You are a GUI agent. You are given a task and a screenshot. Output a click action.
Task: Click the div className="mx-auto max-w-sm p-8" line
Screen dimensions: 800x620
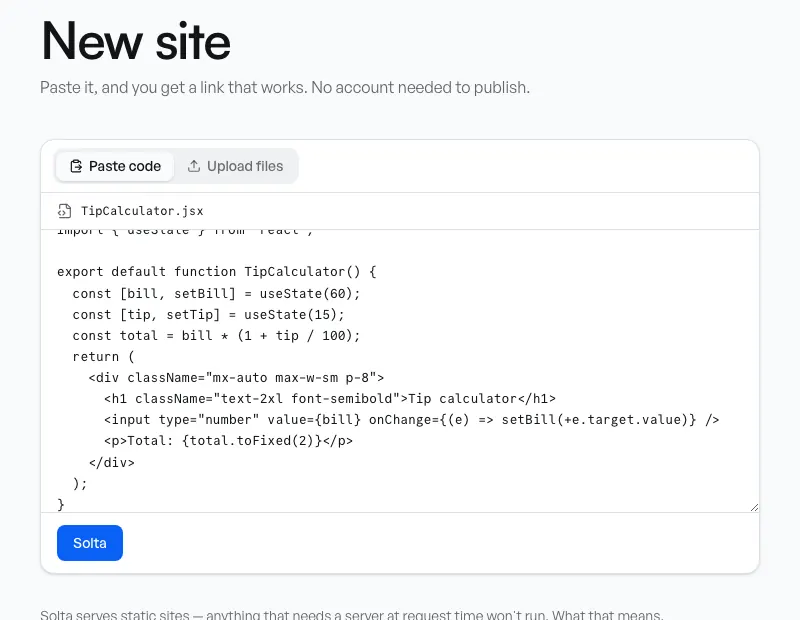[236, 378]
